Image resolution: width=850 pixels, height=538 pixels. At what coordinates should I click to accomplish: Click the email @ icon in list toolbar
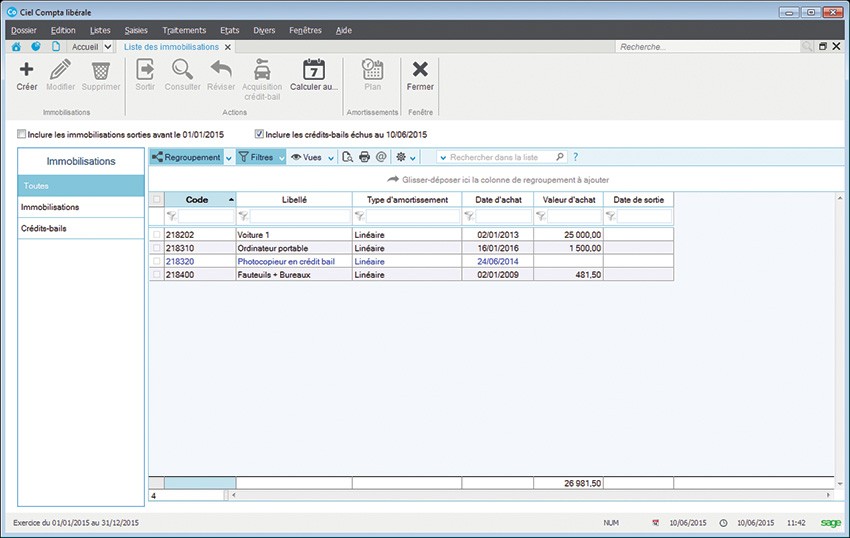coord(381,157)
